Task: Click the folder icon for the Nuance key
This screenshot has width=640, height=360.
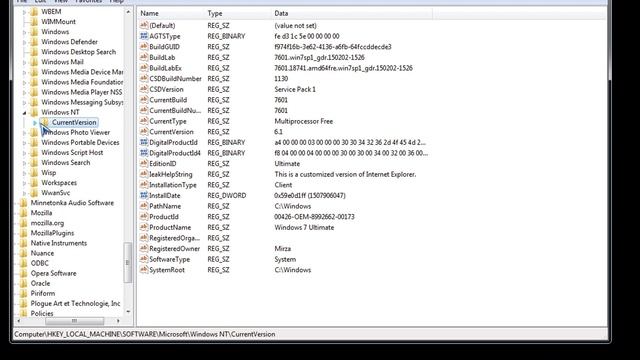Action: coord(24,253)
